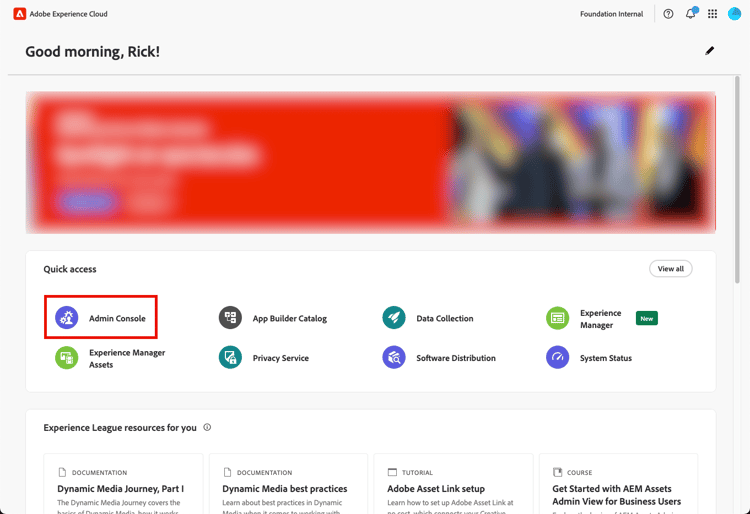
Task: Click the Privacy Service icon
Action: click(230, 358)
